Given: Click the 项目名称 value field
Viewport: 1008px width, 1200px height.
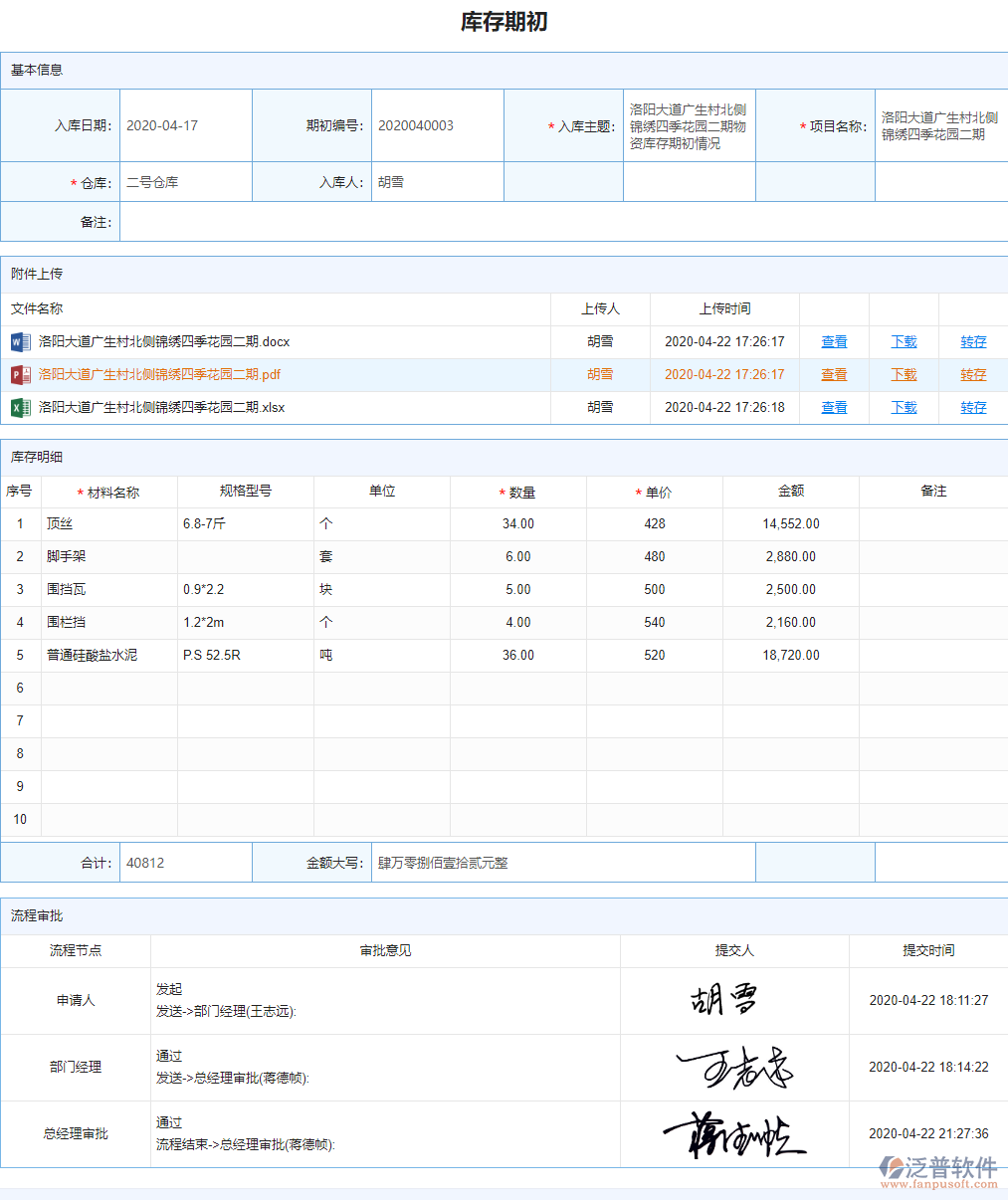Looking at the screenshot, I should 939,126.
